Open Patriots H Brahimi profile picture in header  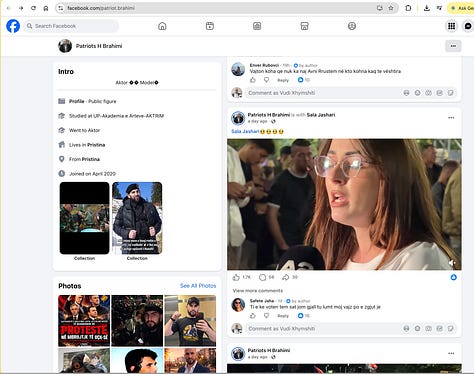[x=65, y=46]
